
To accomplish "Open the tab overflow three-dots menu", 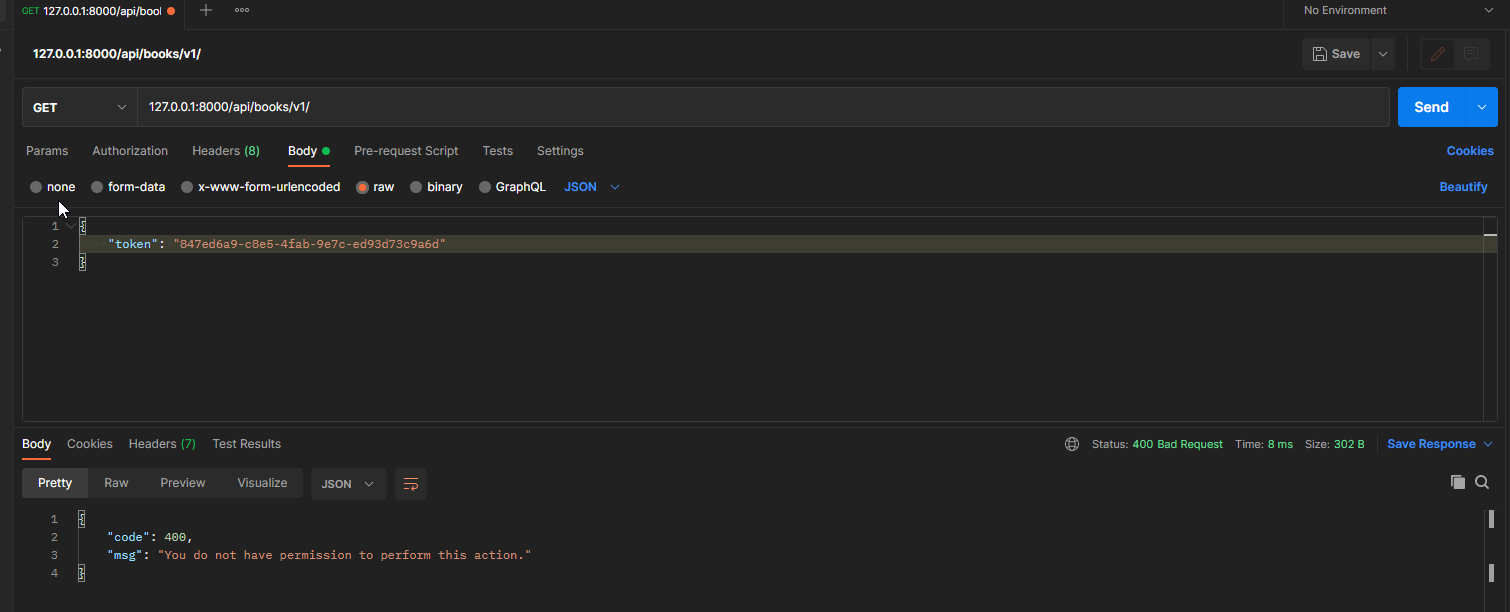I will [242, 10].
